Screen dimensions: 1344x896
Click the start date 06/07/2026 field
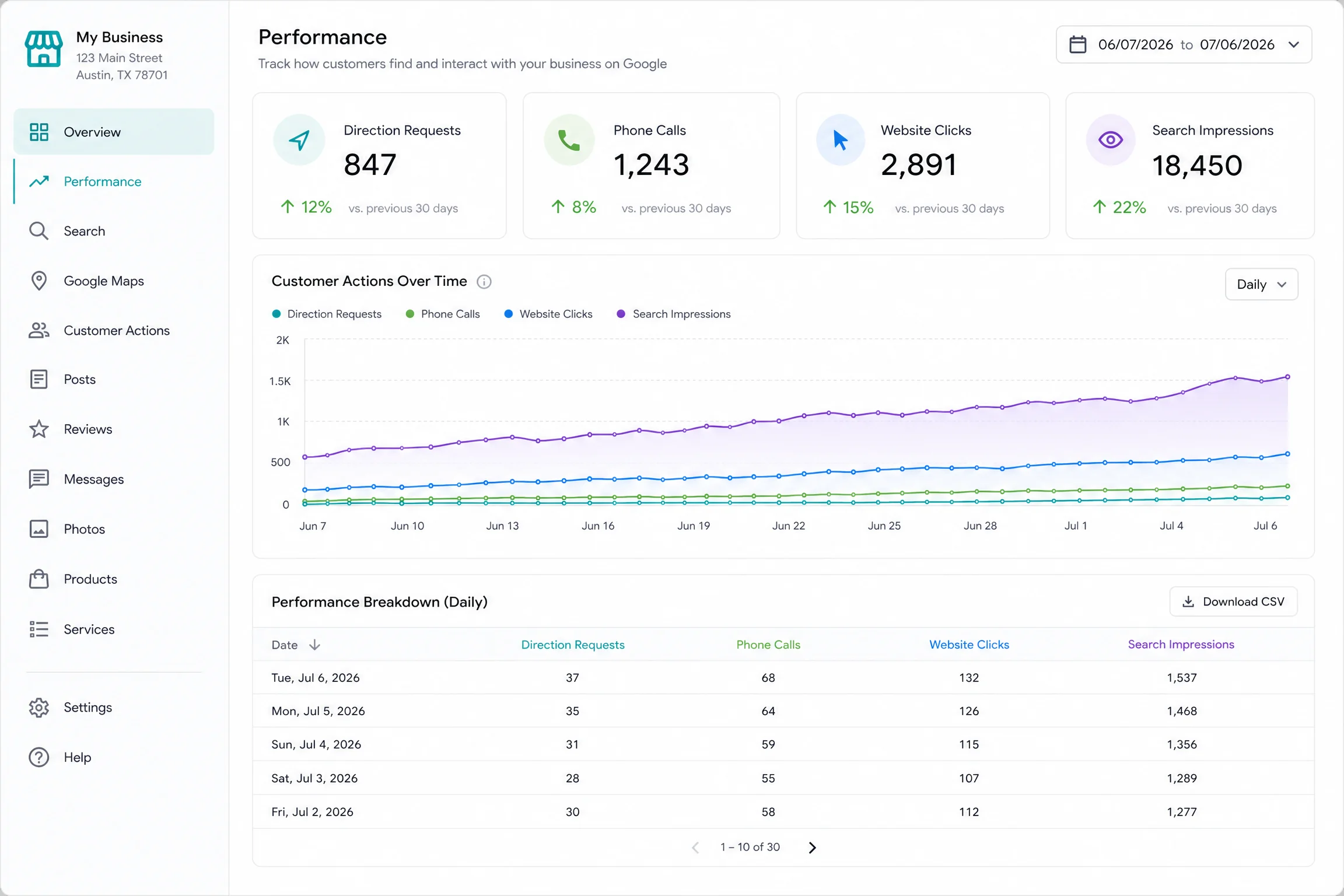[x=1135, y=44]
